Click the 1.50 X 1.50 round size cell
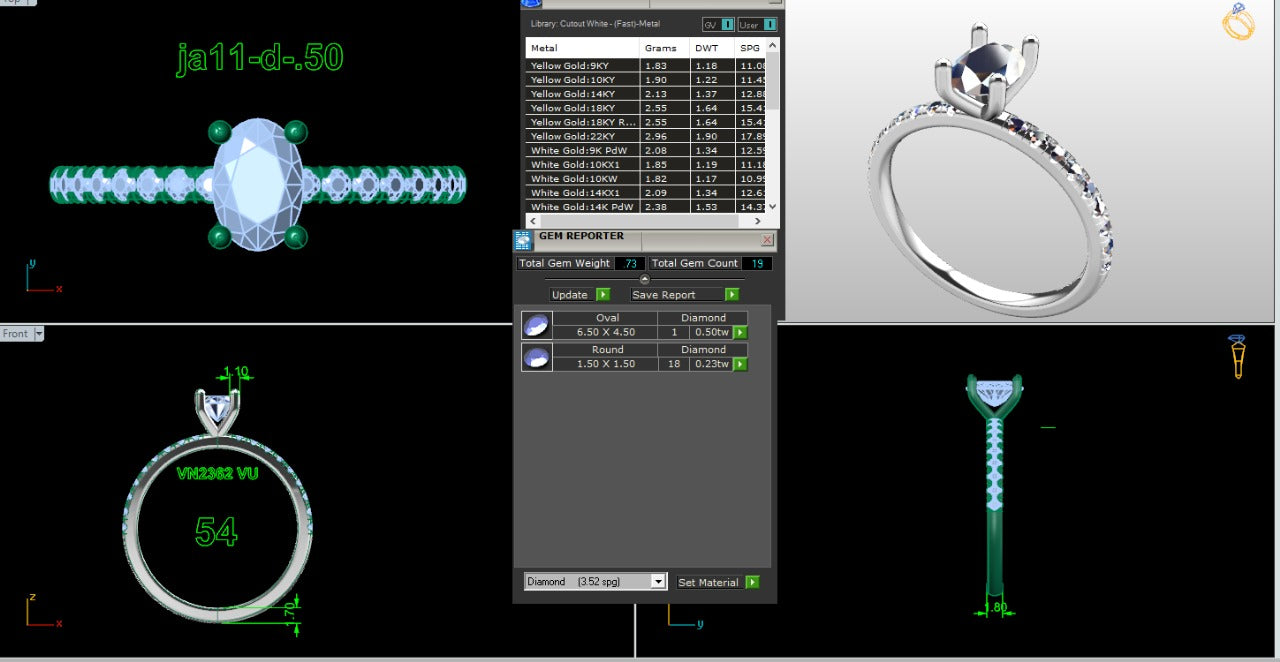The image size is (1280, 662). 605,364
